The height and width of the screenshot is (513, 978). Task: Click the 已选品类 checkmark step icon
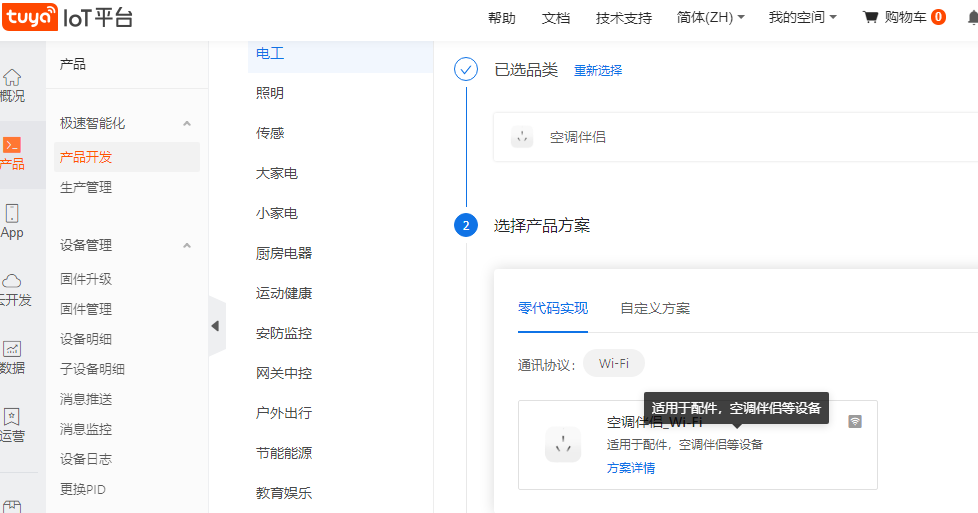[466, 69]
